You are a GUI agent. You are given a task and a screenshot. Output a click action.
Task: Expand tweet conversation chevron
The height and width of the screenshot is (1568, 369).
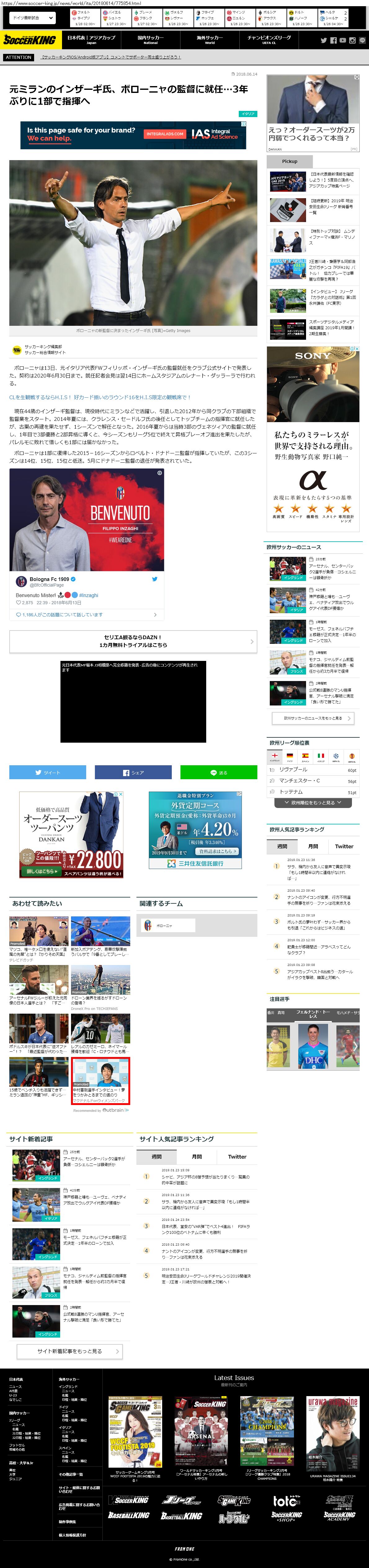(x=155, y=615)
